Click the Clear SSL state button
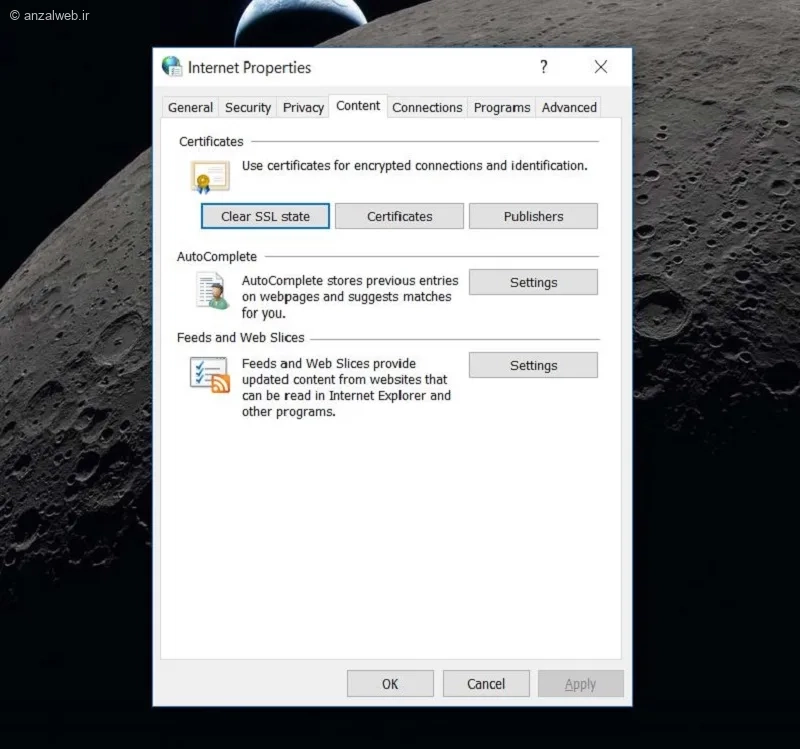Viewport: 800px width, 749px height. coord(265,216)
